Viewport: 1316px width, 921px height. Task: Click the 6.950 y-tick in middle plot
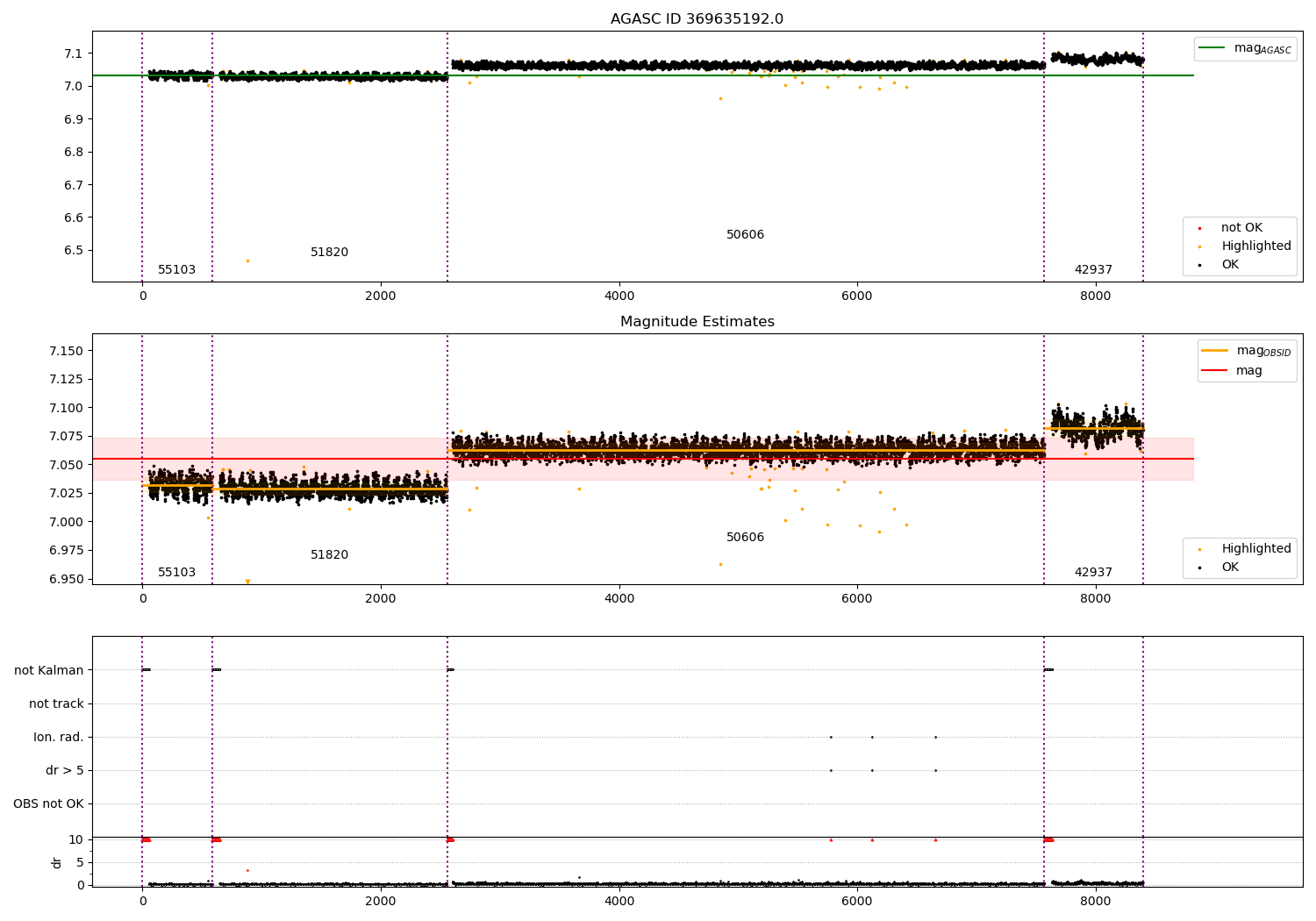click(x=66, y=579)
